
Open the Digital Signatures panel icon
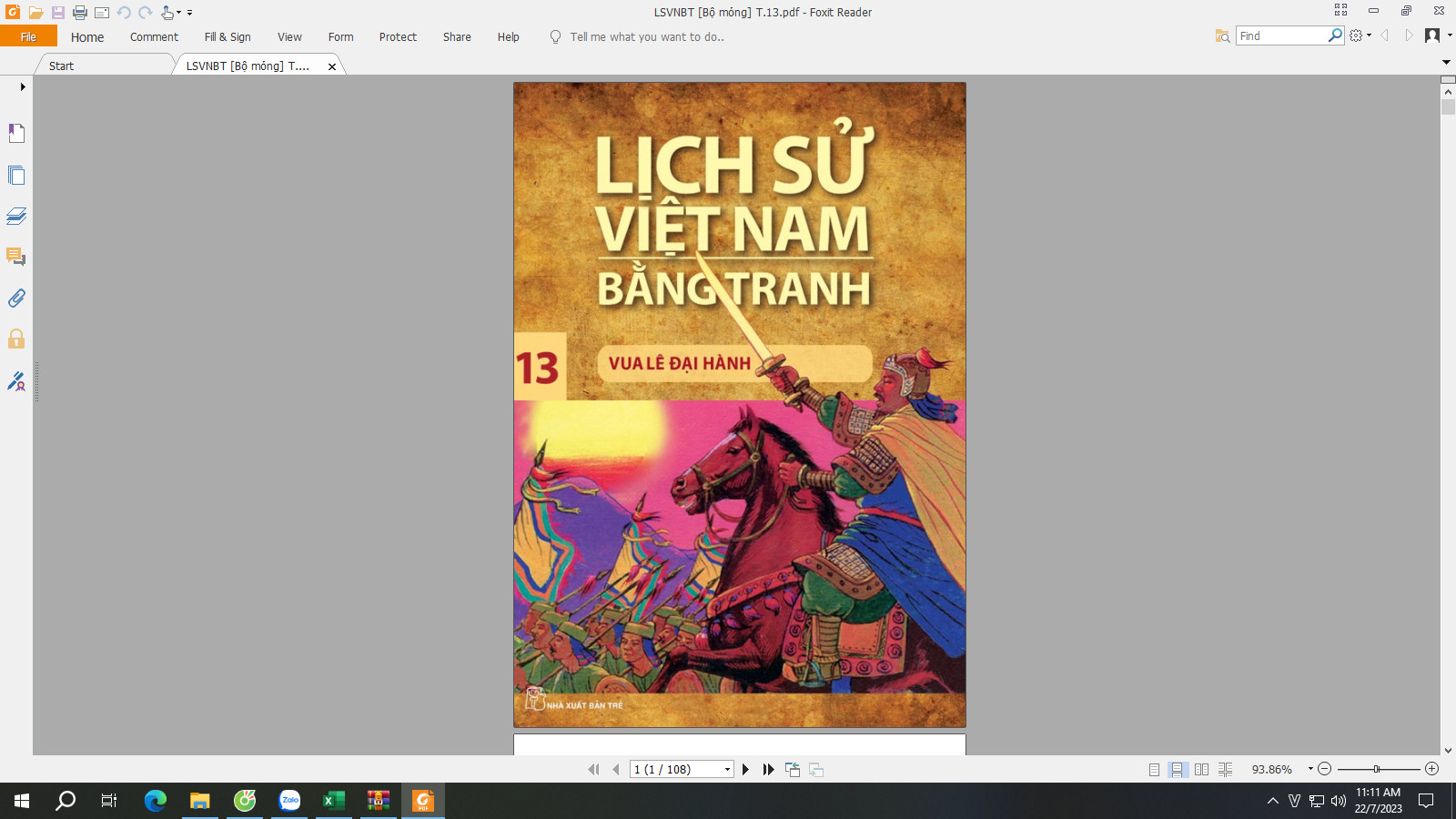point(16,381)
